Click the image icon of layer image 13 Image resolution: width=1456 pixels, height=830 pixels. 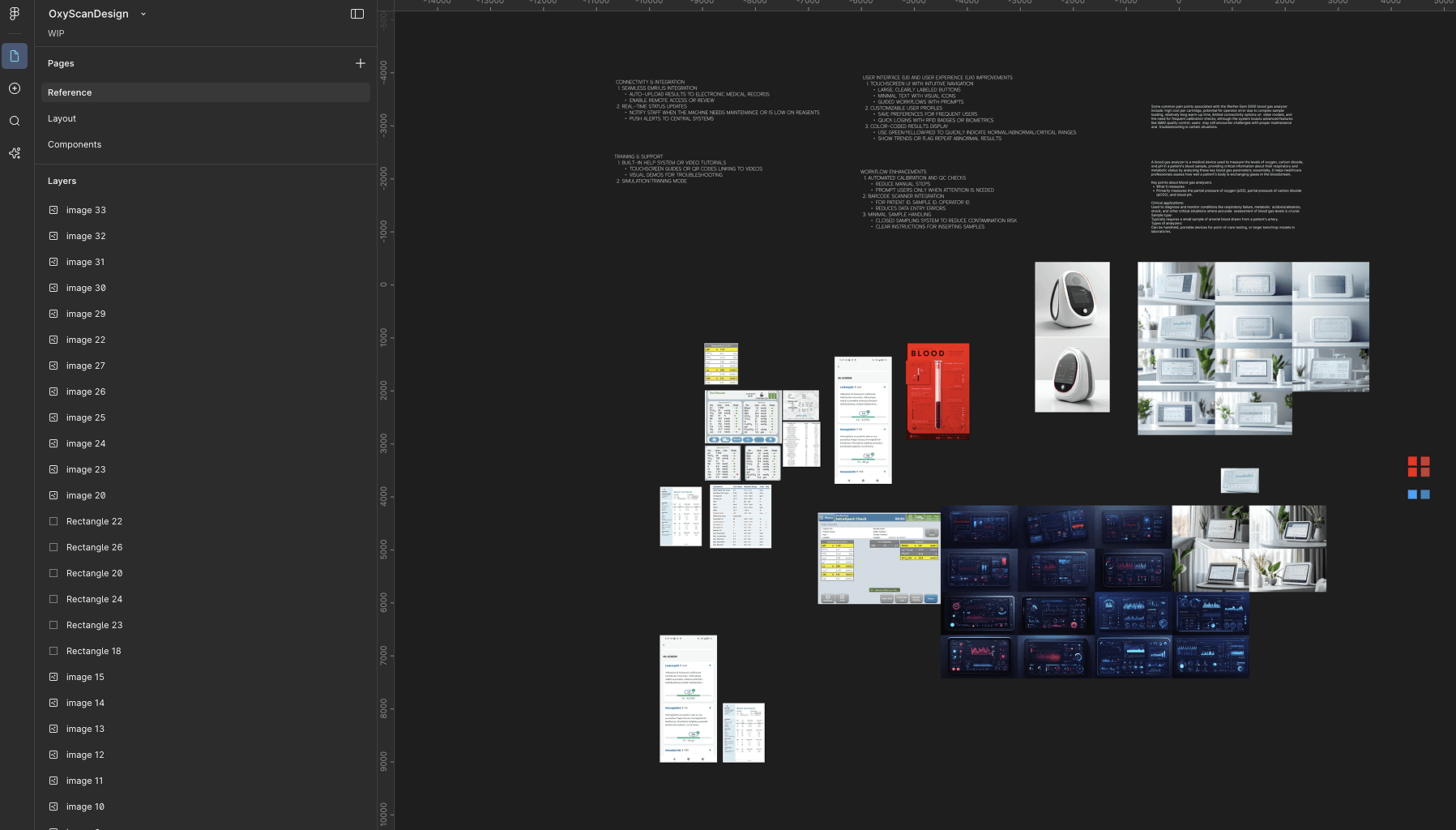(x=53, y=729)
